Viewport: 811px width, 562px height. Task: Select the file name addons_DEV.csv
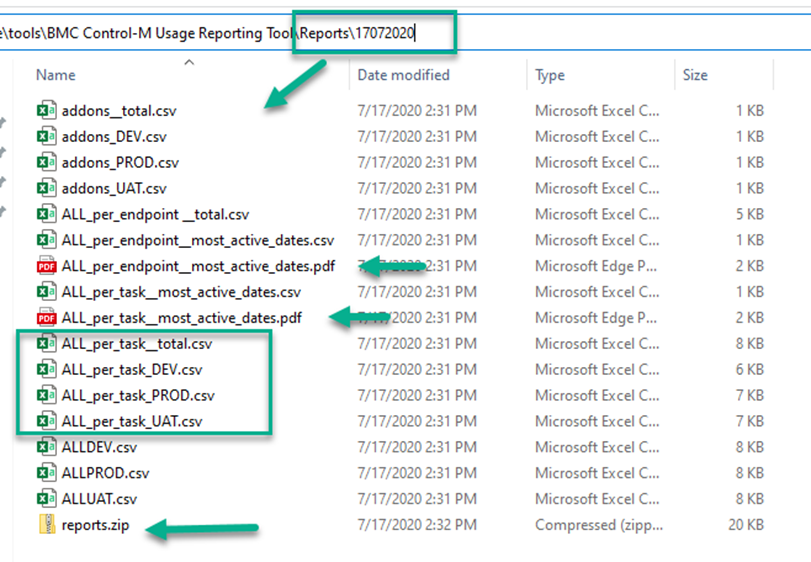(x=114, y=136)
